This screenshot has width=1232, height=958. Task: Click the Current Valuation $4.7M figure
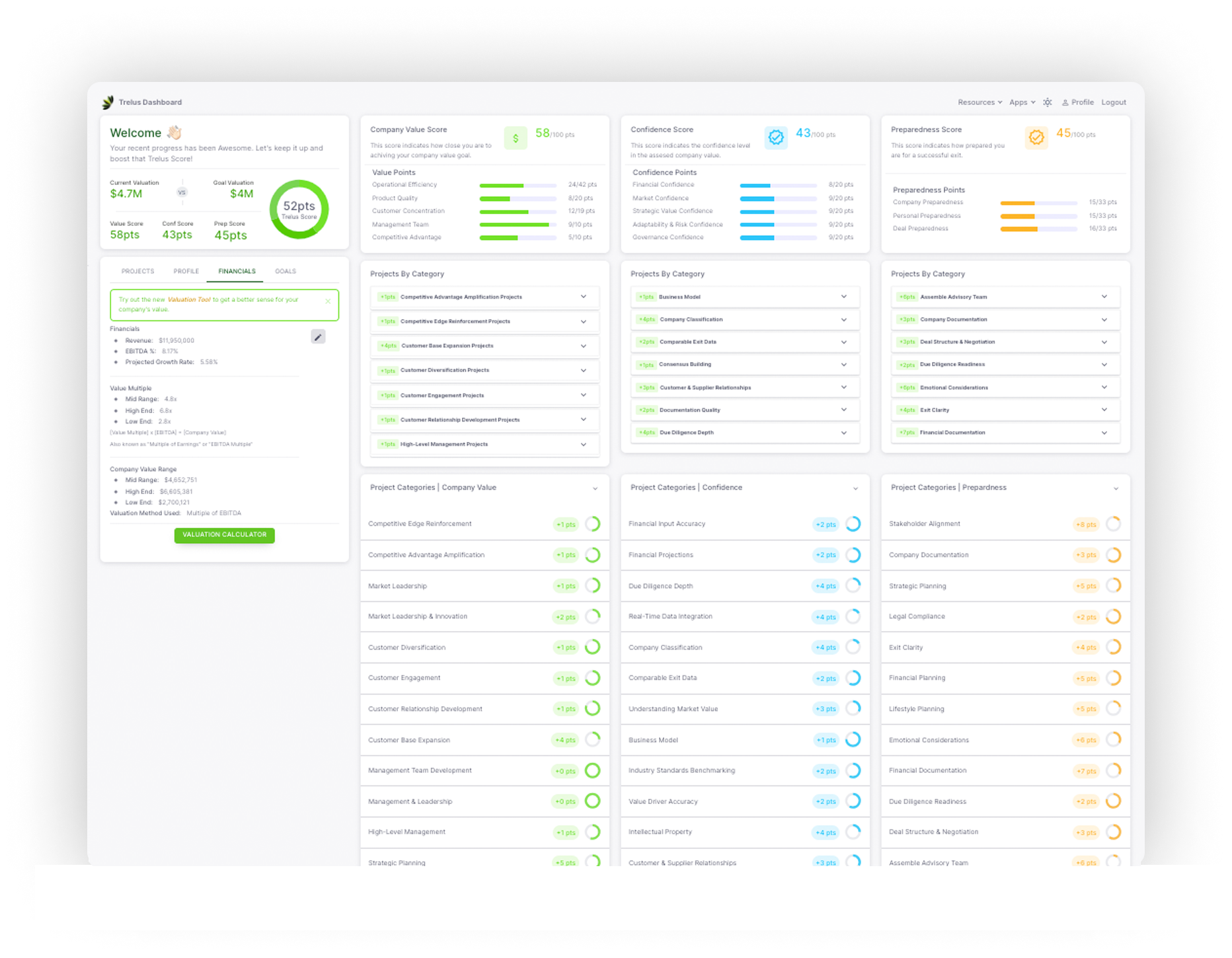(126, 194)
